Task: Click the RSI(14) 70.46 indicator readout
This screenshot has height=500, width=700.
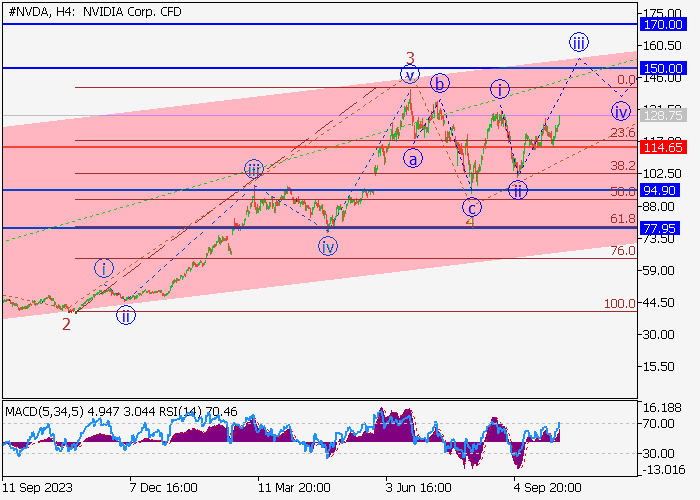Action: pyautogui.click(x=198, y=411)
